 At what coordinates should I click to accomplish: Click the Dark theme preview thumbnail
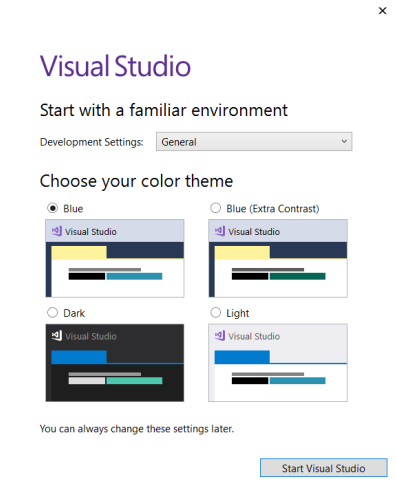point(115,363)
